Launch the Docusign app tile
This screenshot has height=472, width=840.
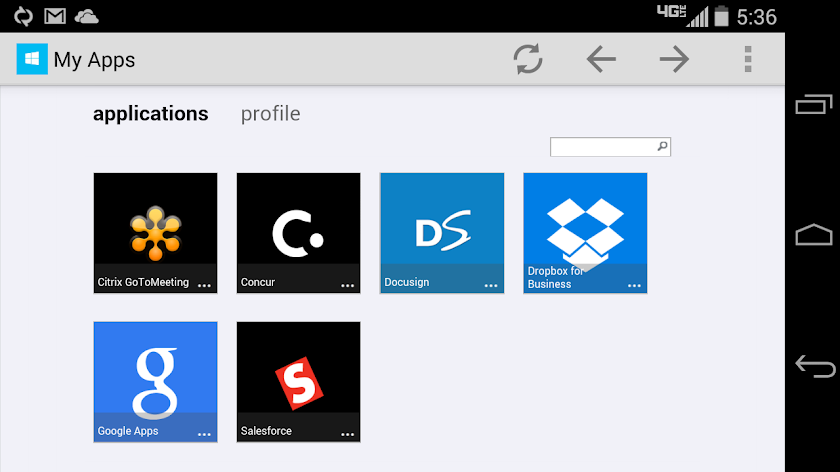[442, 233]
